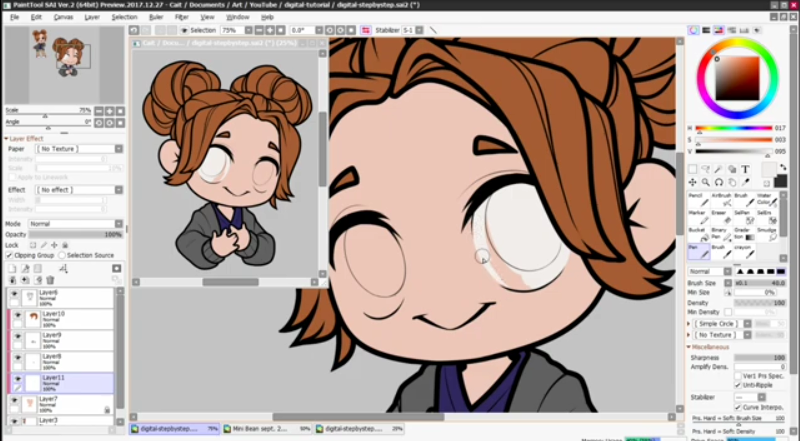Select the Smudge tool
The height and width of the screenshot is (441, 800).
pyautogui.click(x=767, y=235)
